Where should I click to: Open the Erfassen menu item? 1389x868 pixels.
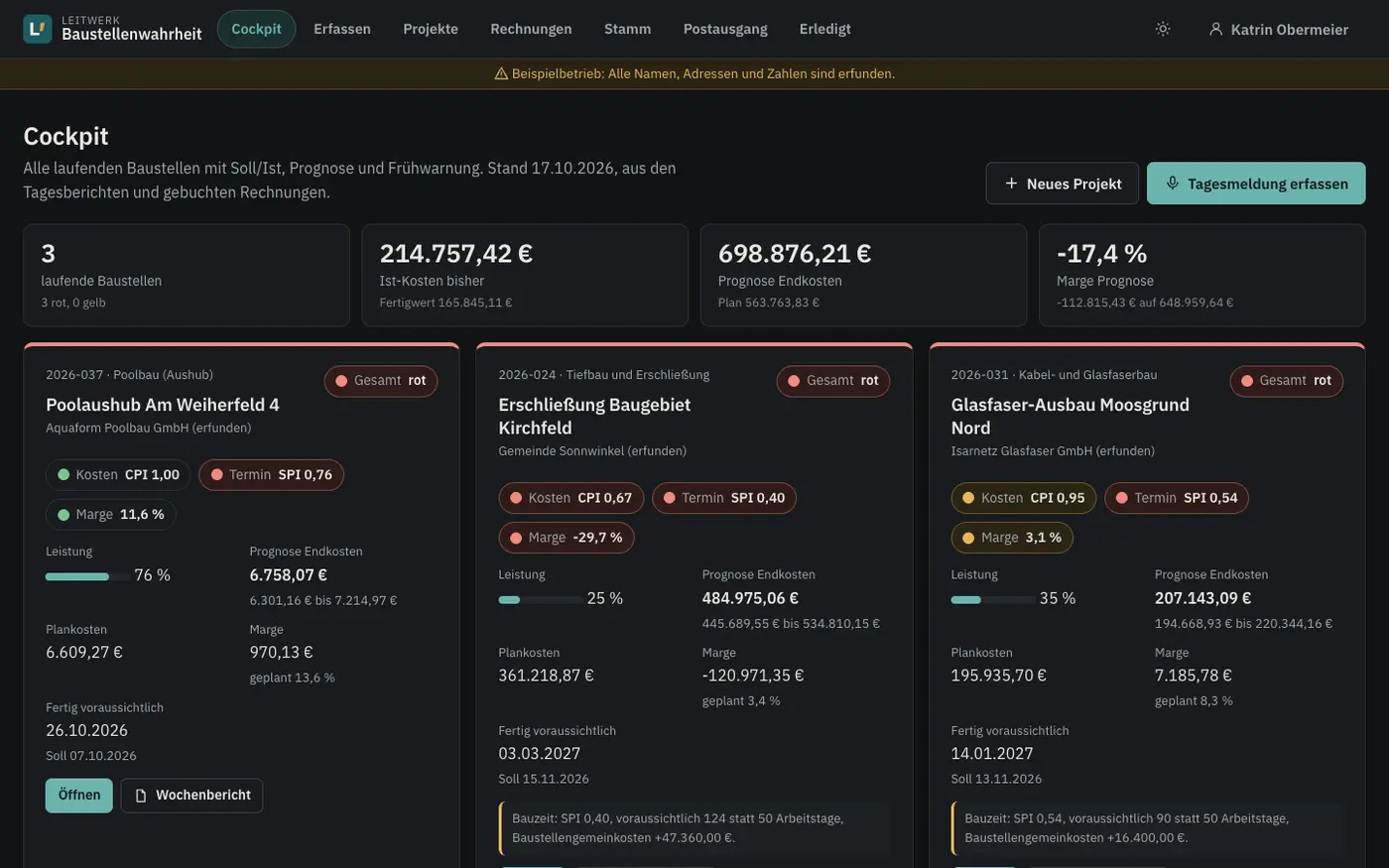[x=342, y=29]
